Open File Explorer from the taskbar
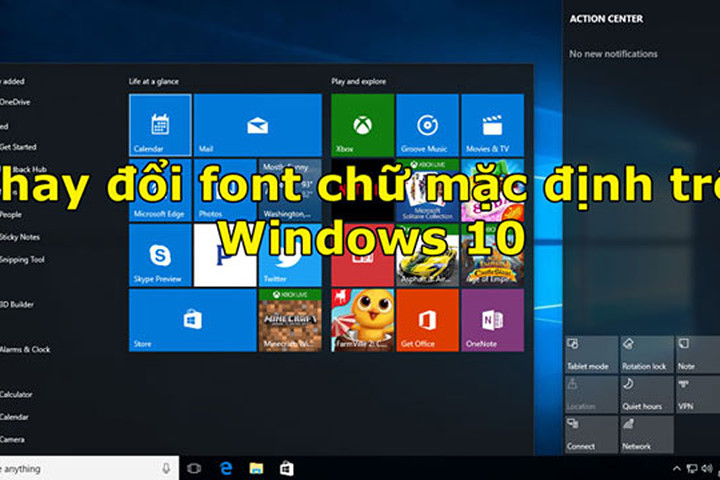The image size is (720, 480). click(256, 469)
